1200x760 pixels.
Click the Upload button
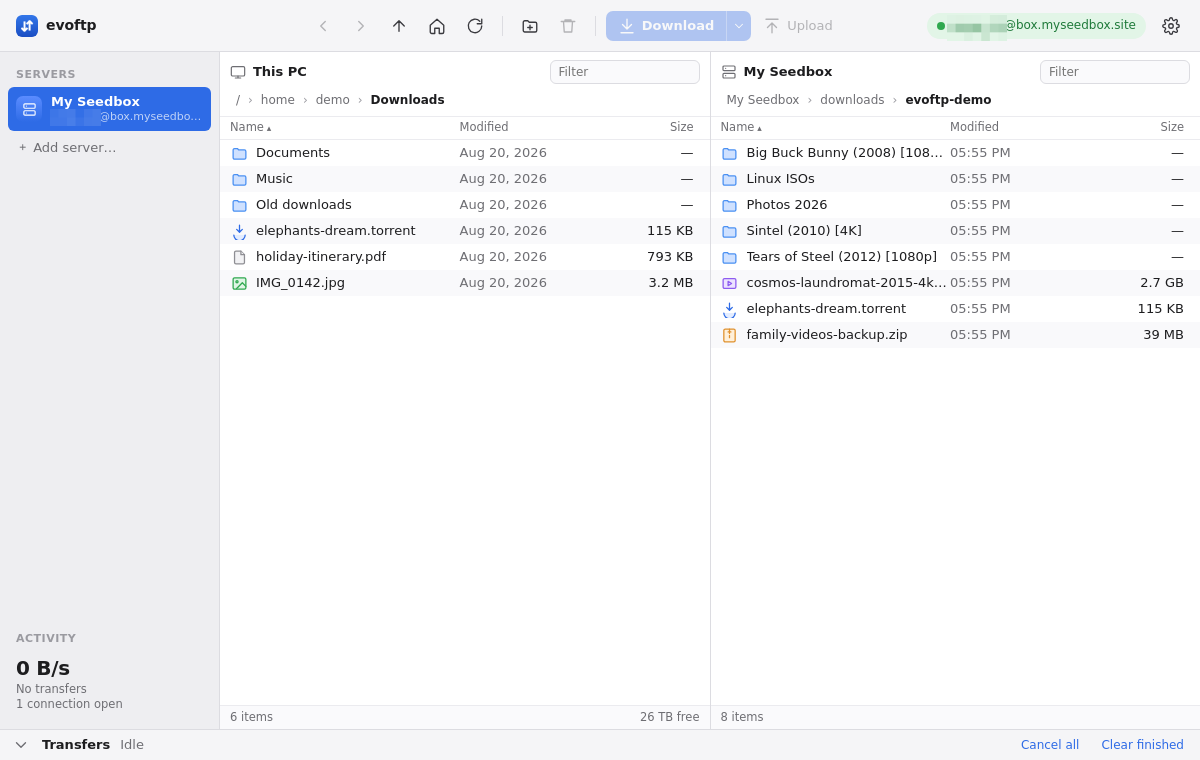tap(798, 26)
